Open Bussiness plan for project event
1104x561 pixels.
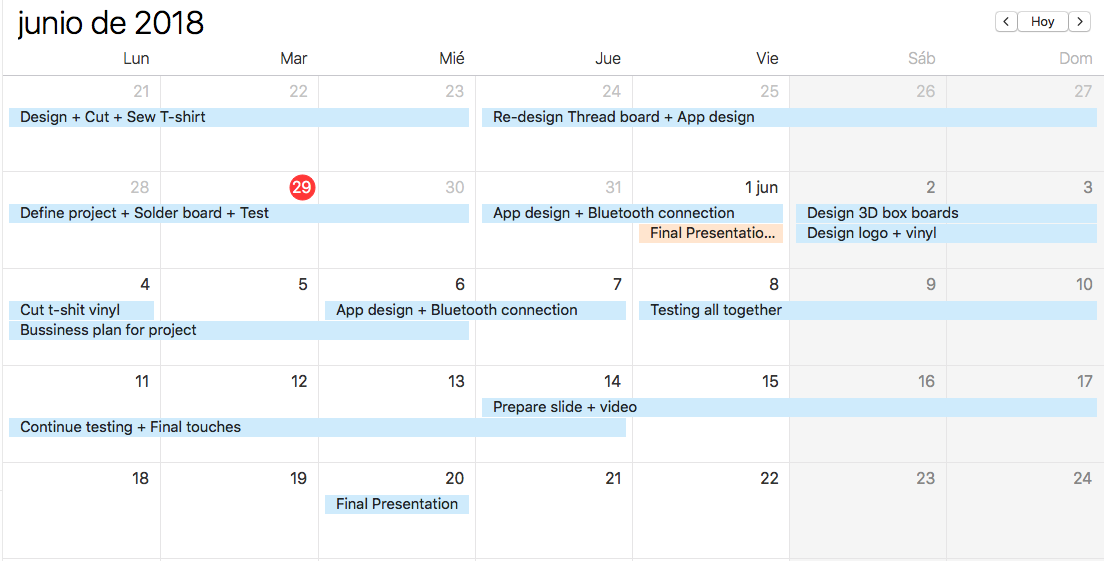pyautogui.click(x=239, y=331)
